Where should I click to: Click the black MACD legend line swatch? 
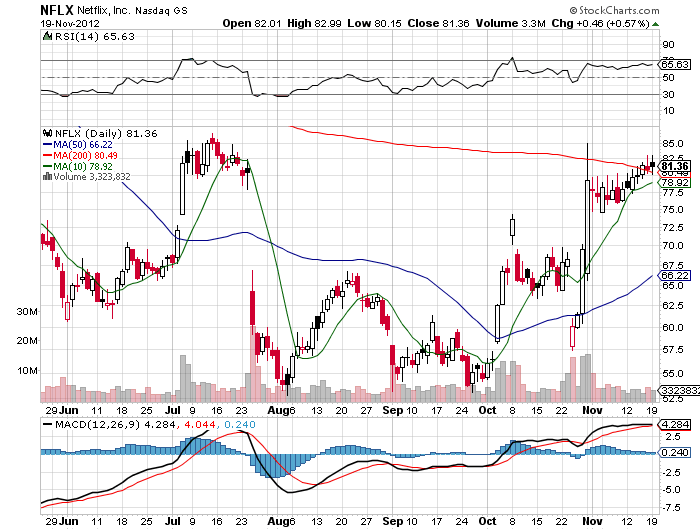47,424
